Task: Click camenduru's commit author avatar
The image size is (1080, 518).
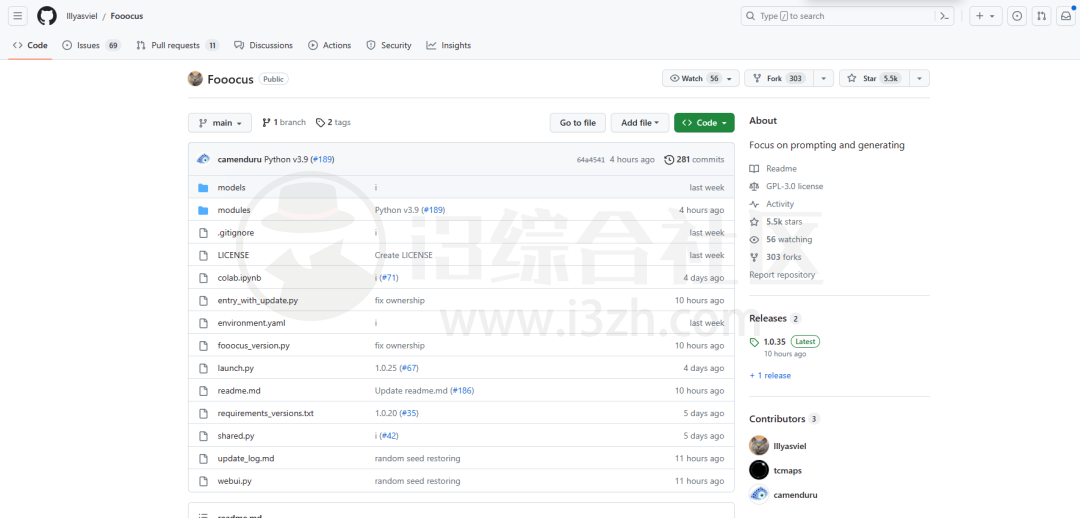Action: tap(203, 159)
